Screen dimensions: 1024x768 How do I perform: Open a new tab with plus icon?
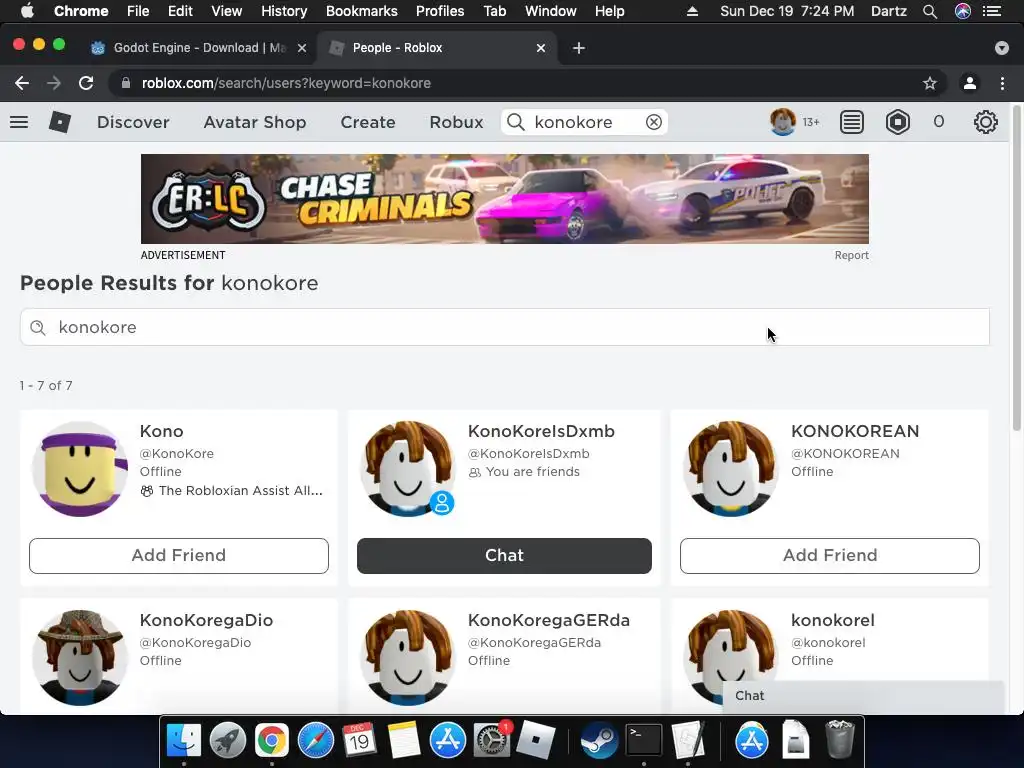click(579, 48)
